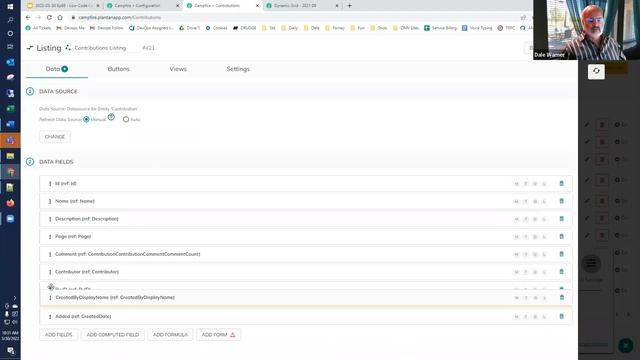Click the ADD FORM button

coord(218,335)
